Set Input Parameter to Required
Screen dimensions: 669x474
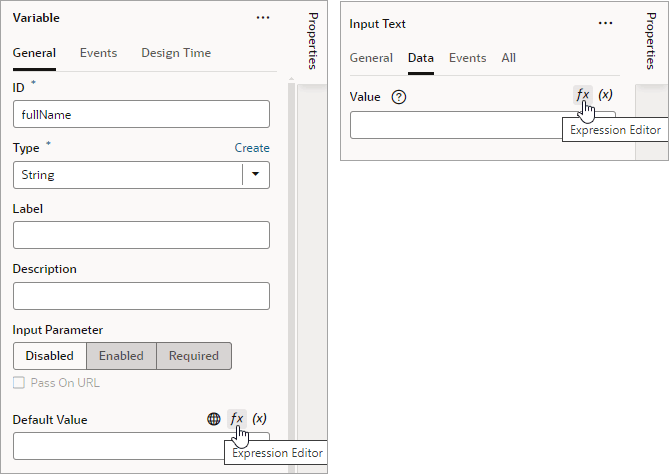coord(194,355)
